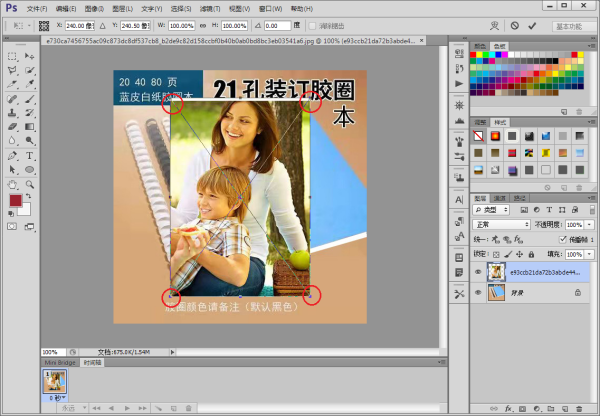
Task: Expand the 不透明度 opacity dropdown arrow
Action: 590,225
